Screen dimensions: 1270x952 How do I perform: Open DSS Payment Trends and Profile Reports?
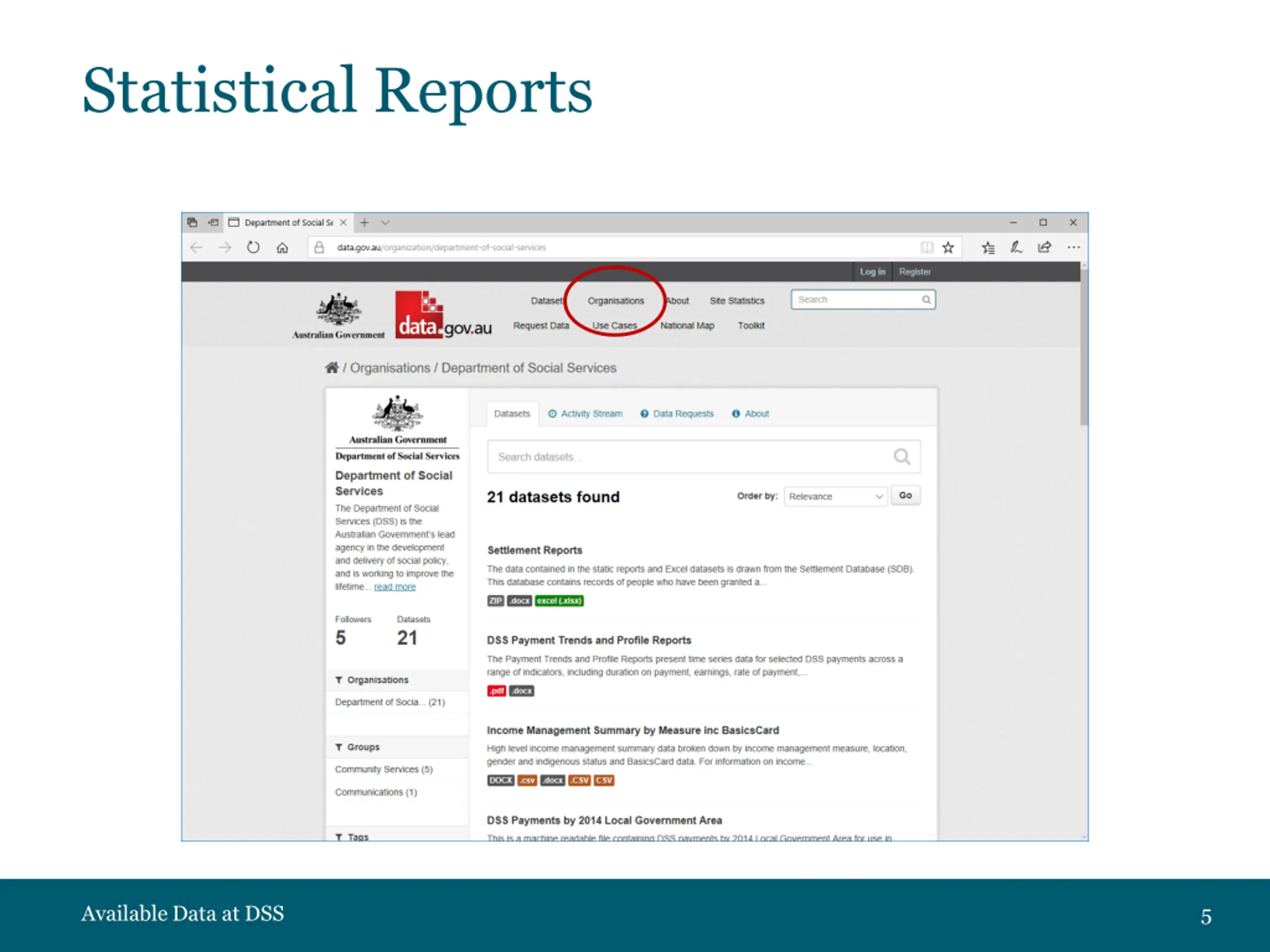(589, 641)
